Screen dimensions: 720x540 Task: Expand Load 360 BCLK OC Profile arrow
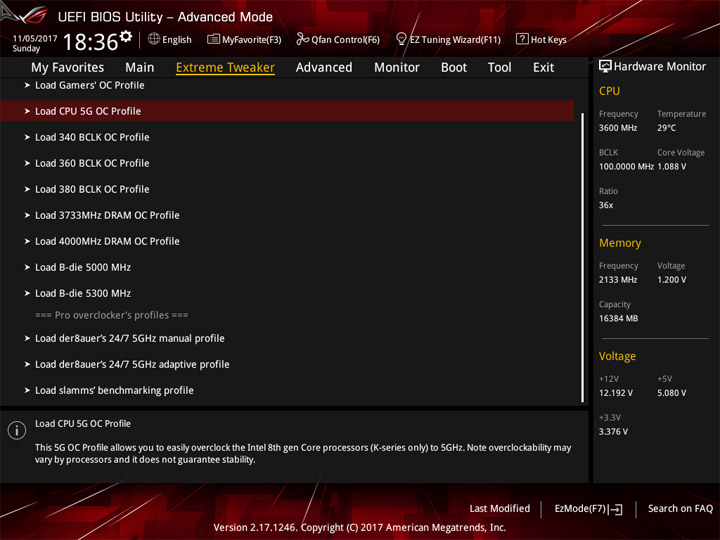tap(27, 163)
